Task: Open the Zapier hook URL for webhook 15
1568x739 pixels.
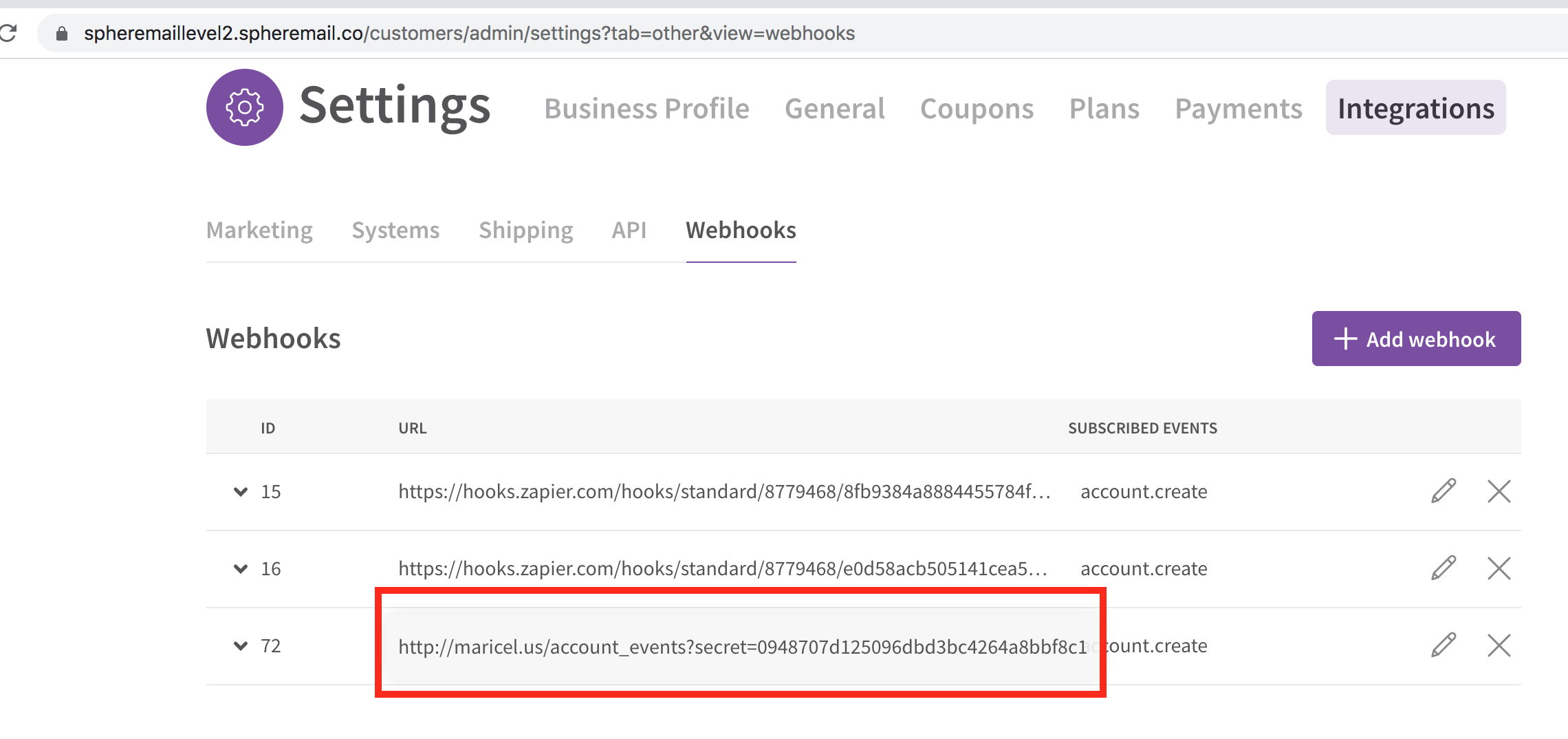Action: click(724, 491)
